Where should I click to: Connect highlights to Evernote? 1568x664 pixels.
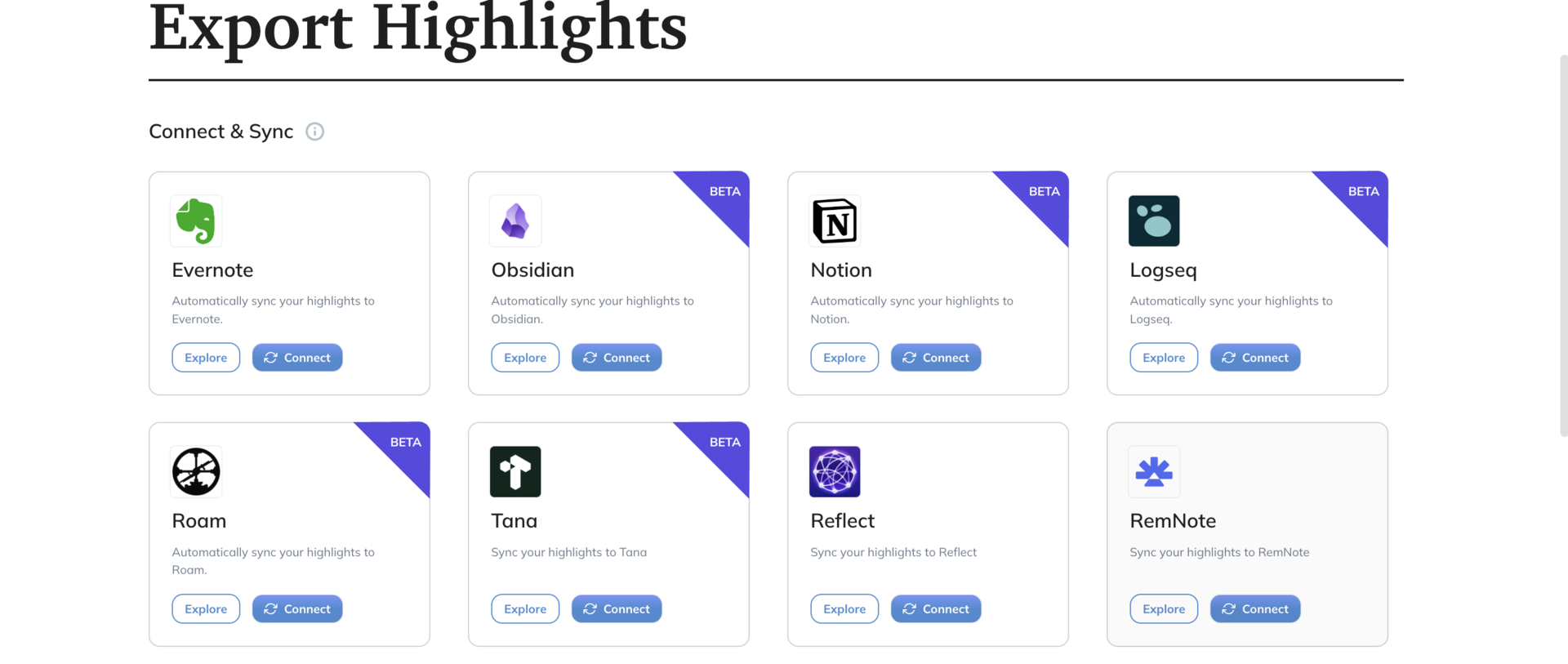click(297, 358)
